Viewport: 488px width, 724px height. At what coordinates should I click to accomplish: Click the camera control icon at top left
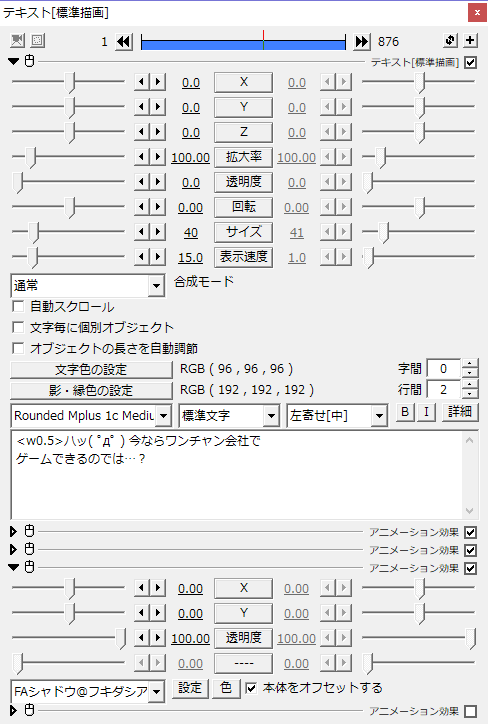click(18, 41)
